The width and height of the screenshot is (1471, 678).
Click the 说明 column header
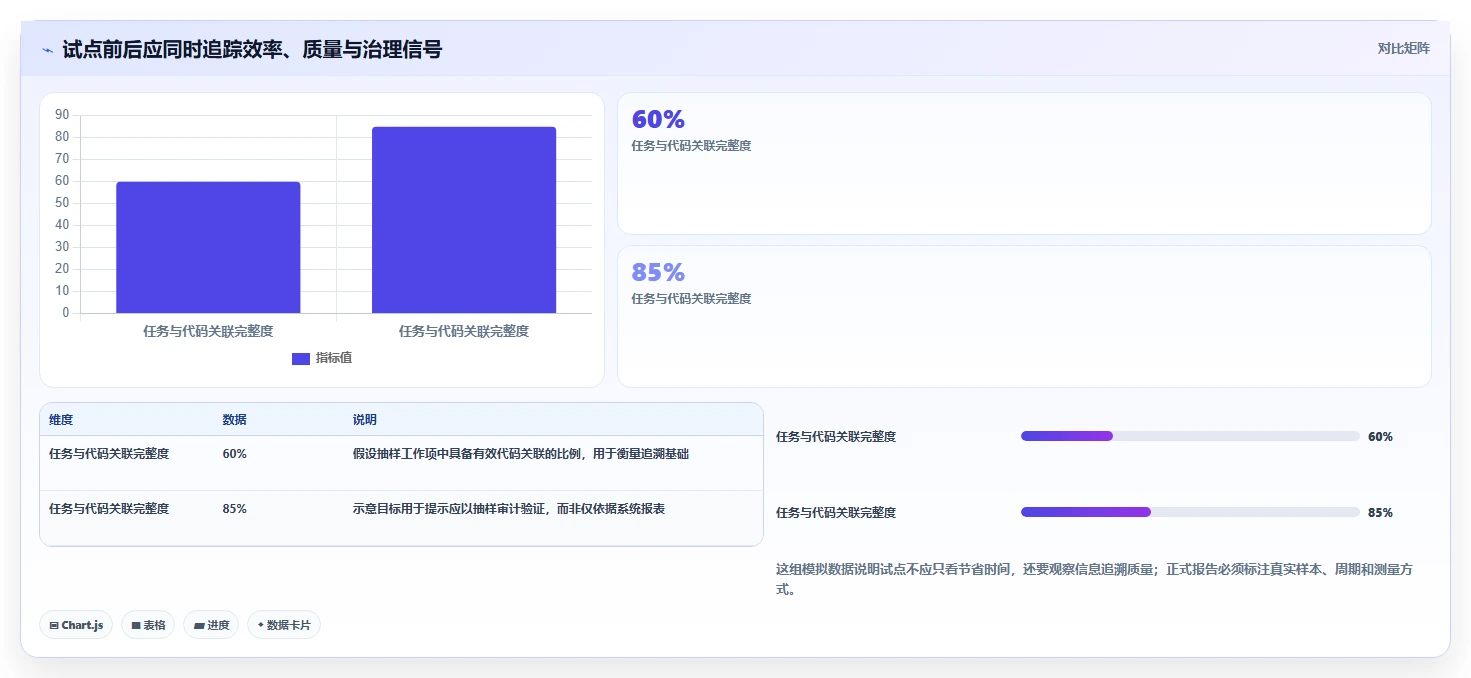point(365,420)
